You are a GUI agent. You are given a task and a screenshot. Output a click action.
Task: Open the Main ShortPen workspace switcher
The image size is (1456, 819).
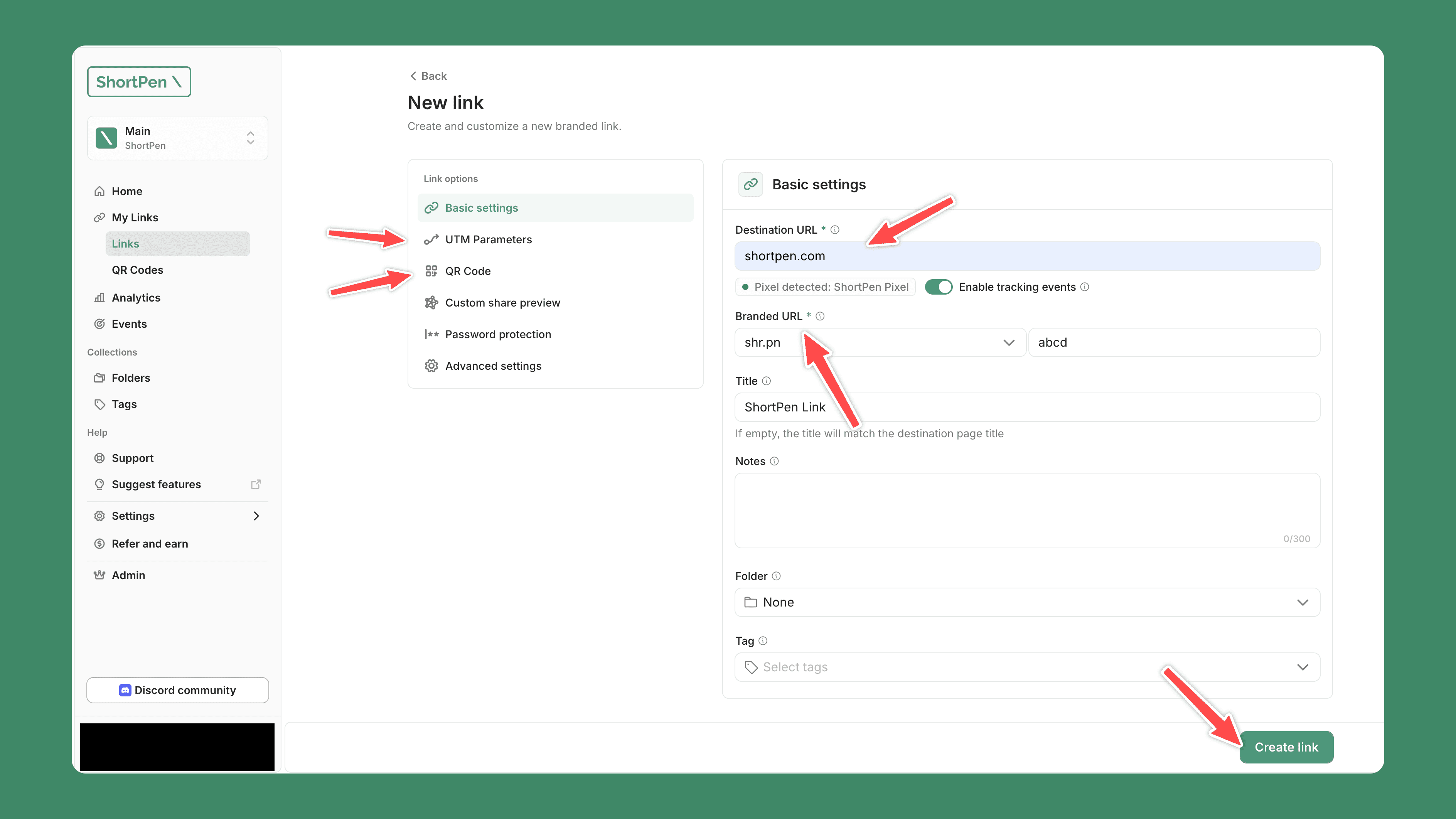(177, 138)
